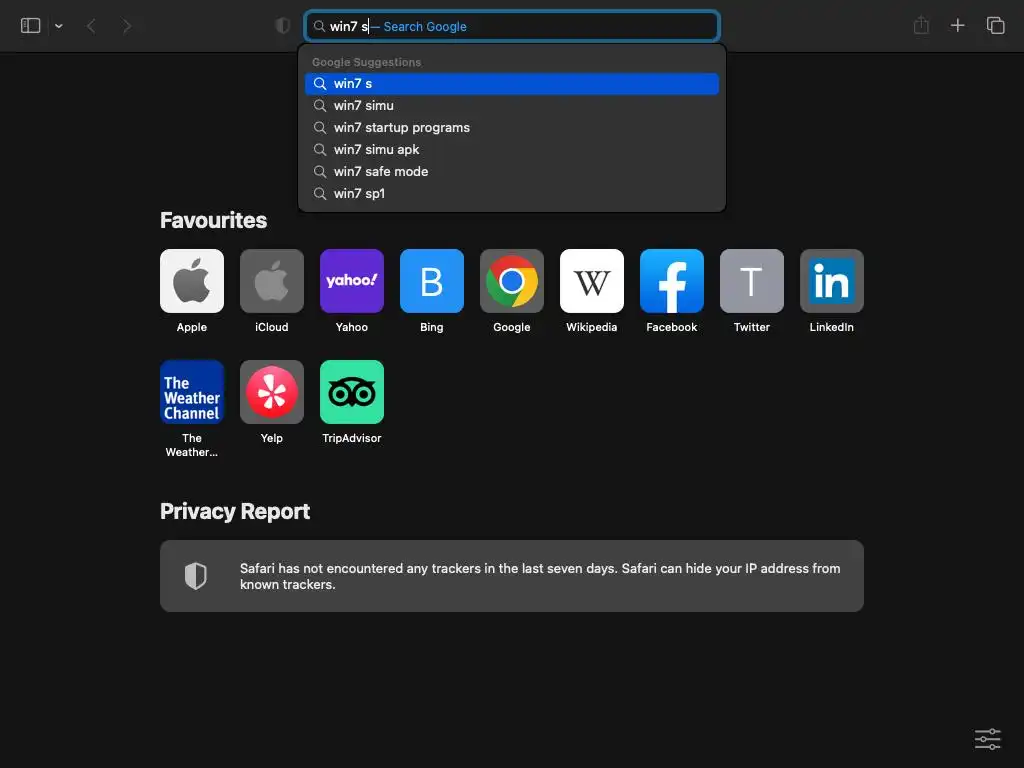The height and width of the screenshot is (768, 1024).
Task: Open the Apple favourite
Action: (192, 281)
